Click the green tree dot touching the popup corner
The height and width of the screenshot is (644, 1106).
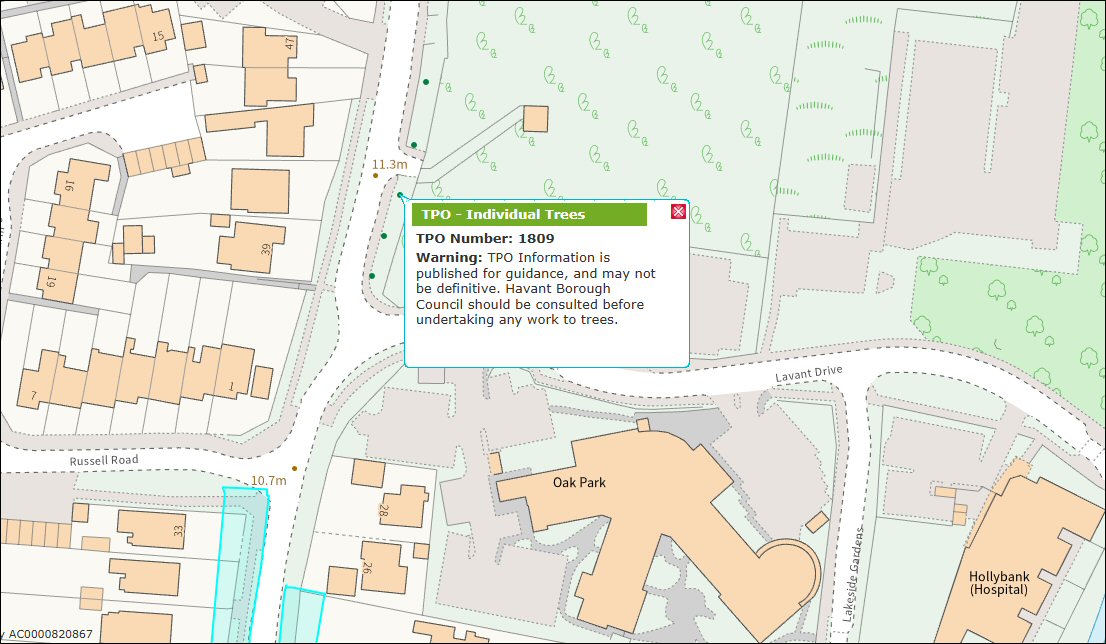[x=400, y=195]
